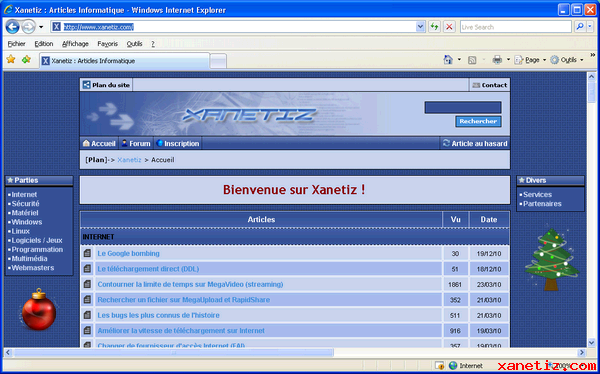Open article Les bugs les plus connus
The width and height of the screenshot is (600, 374).
pos(158,315)
